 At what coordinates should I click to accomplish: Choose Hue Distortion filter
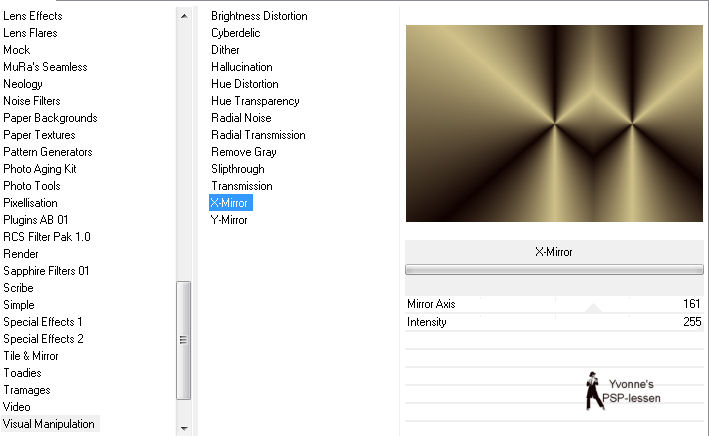point(245,84)
